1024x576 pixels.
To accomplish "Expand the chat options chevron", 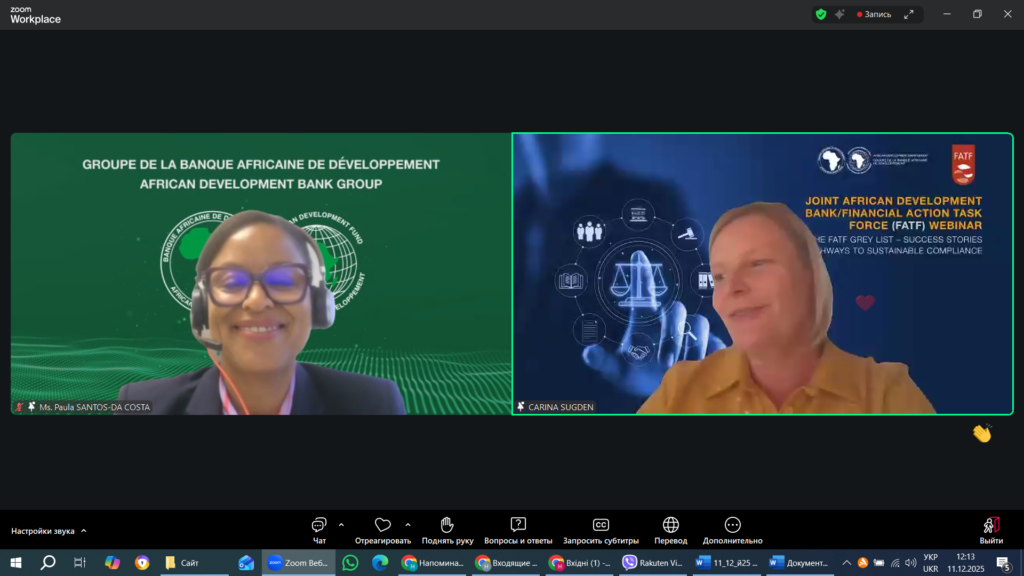I will click(341, 524).
